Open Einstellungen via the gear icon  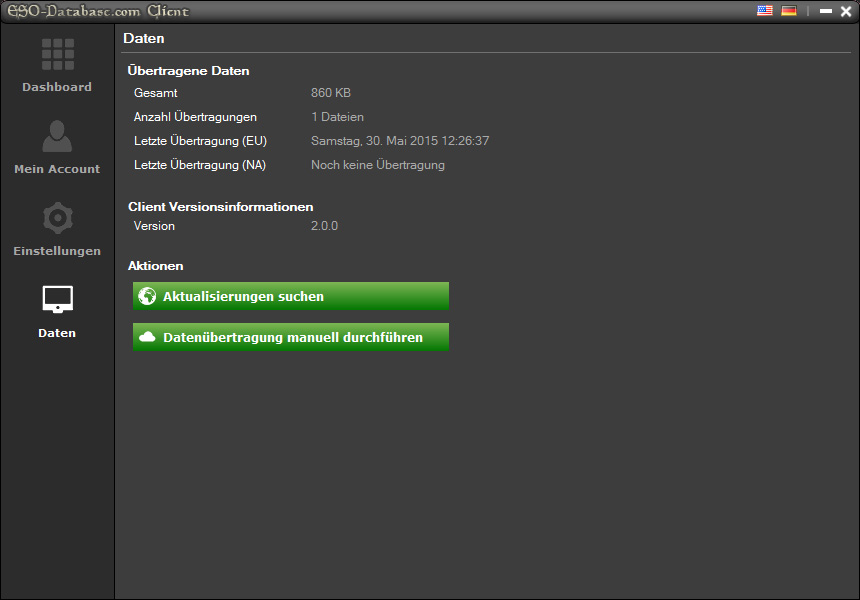(x=58, y=218)
